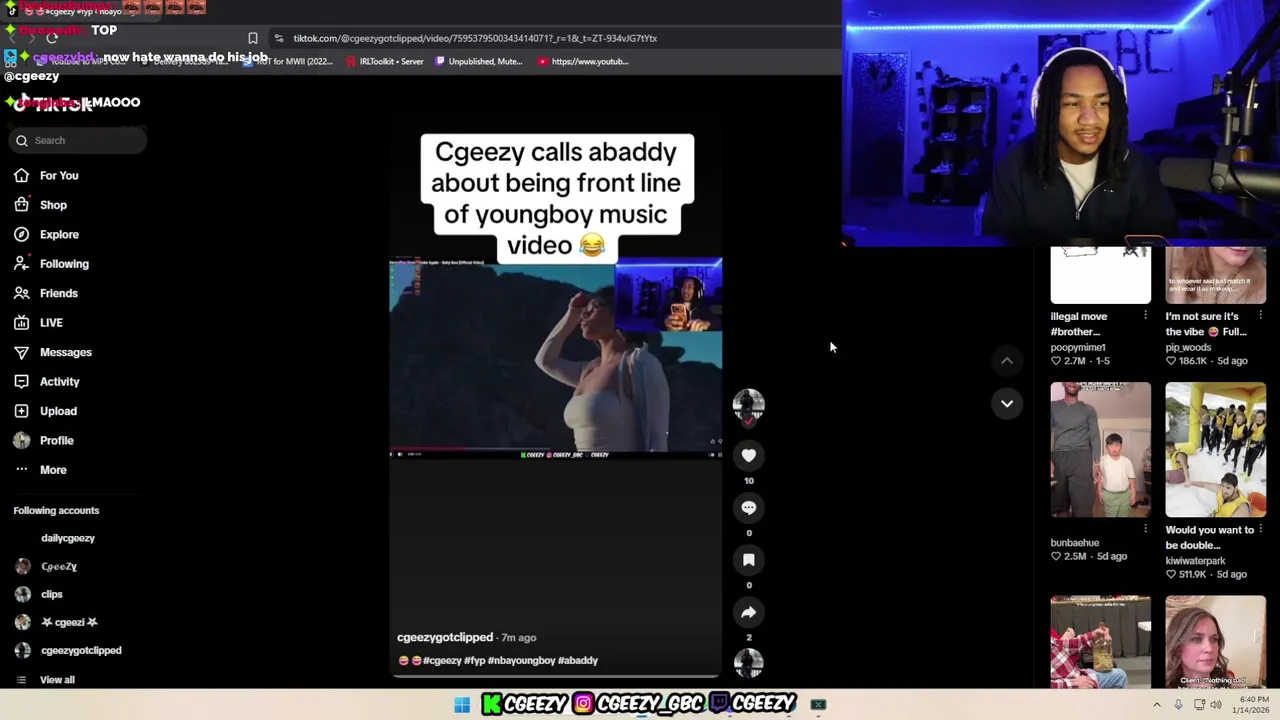Click the search magnifier icon
The height and width of the screenshot is (720, 1280).
coord(22,141)
